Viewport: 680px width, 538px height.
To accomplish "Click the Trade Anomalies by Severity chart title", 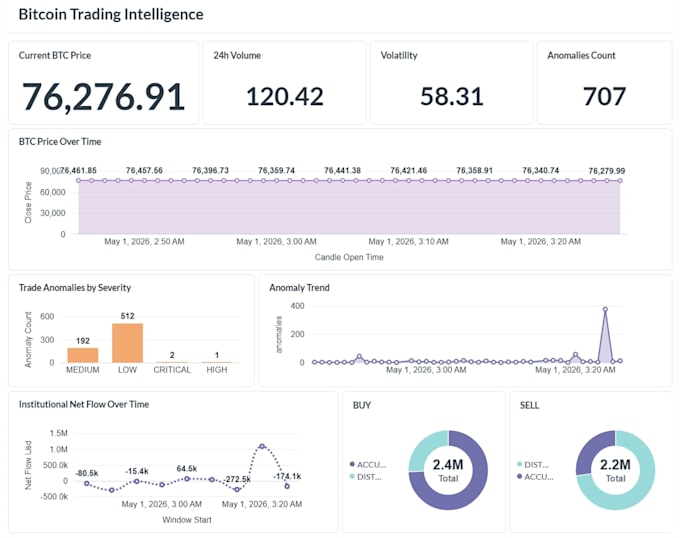I will [75, 288].
